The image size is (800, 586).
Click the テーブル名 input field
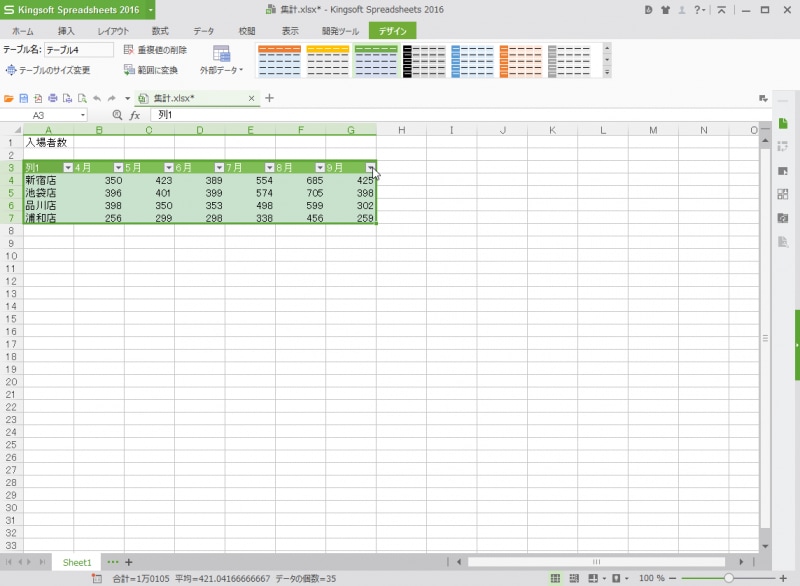click(78, 49)
